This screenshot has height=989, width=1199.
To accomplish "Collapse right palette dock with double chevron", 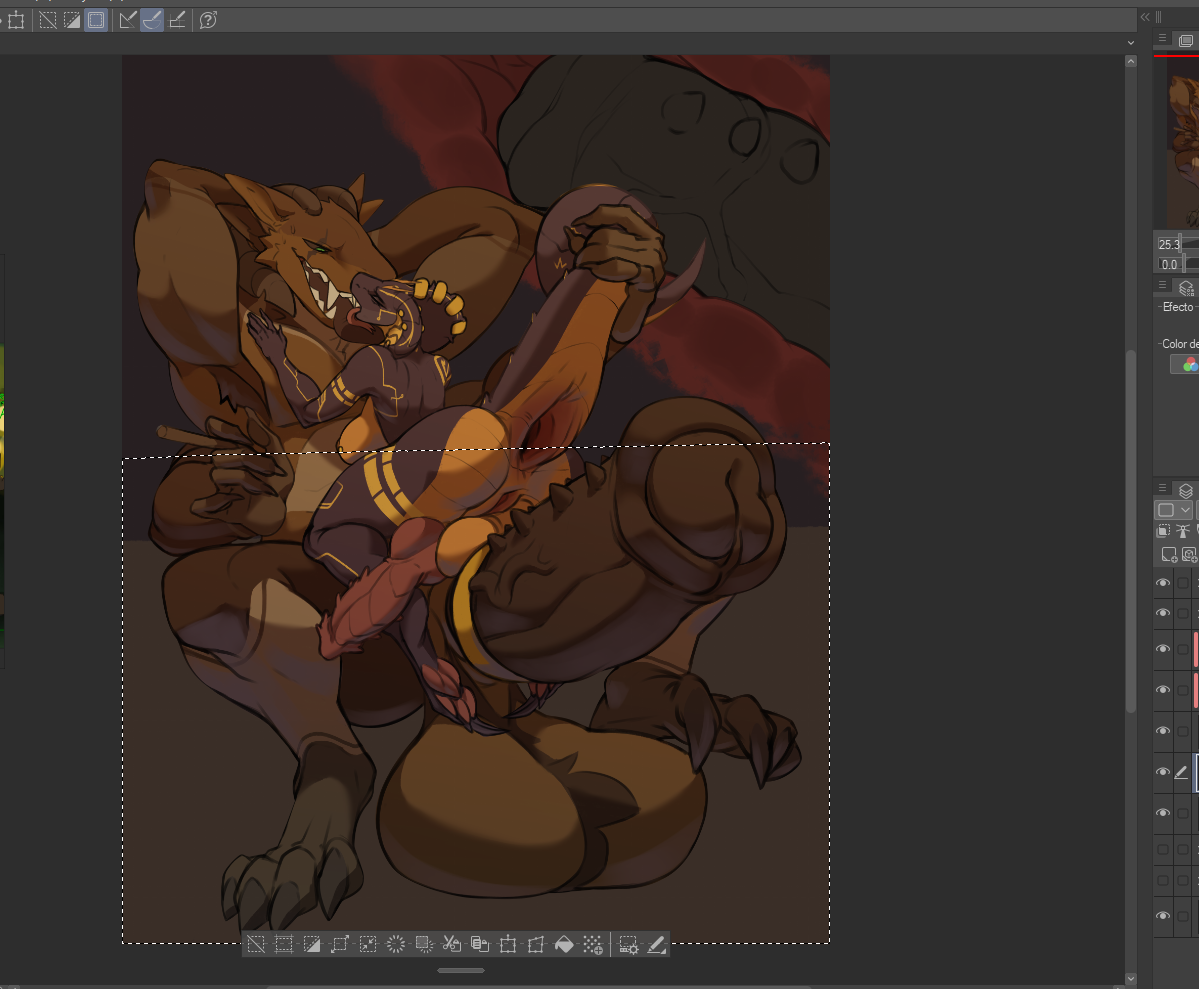I will [x=1145, y=17].
